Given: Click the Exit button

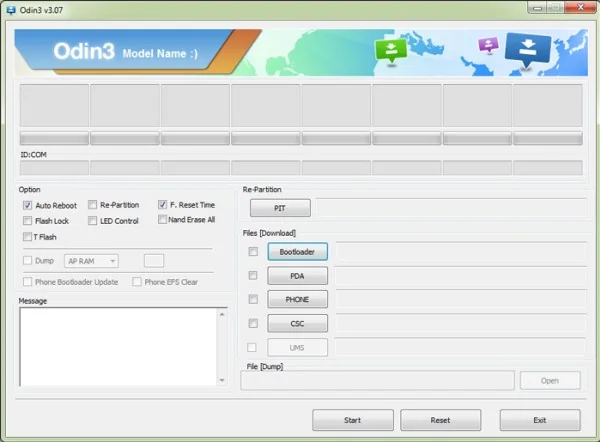Looking at the screenshot, I should click(x=540, y=420).
